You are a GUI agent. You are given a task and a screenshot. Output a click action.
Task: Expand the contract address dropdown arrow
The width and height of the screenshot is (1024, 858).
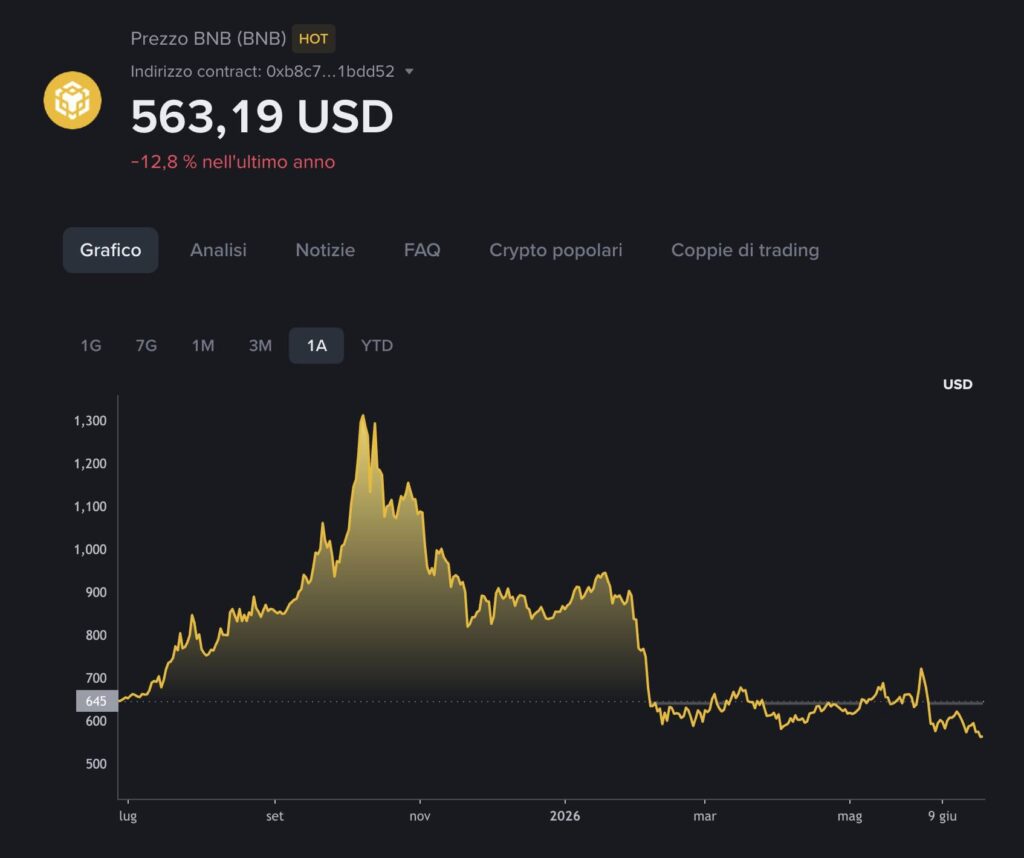(409, 71)
